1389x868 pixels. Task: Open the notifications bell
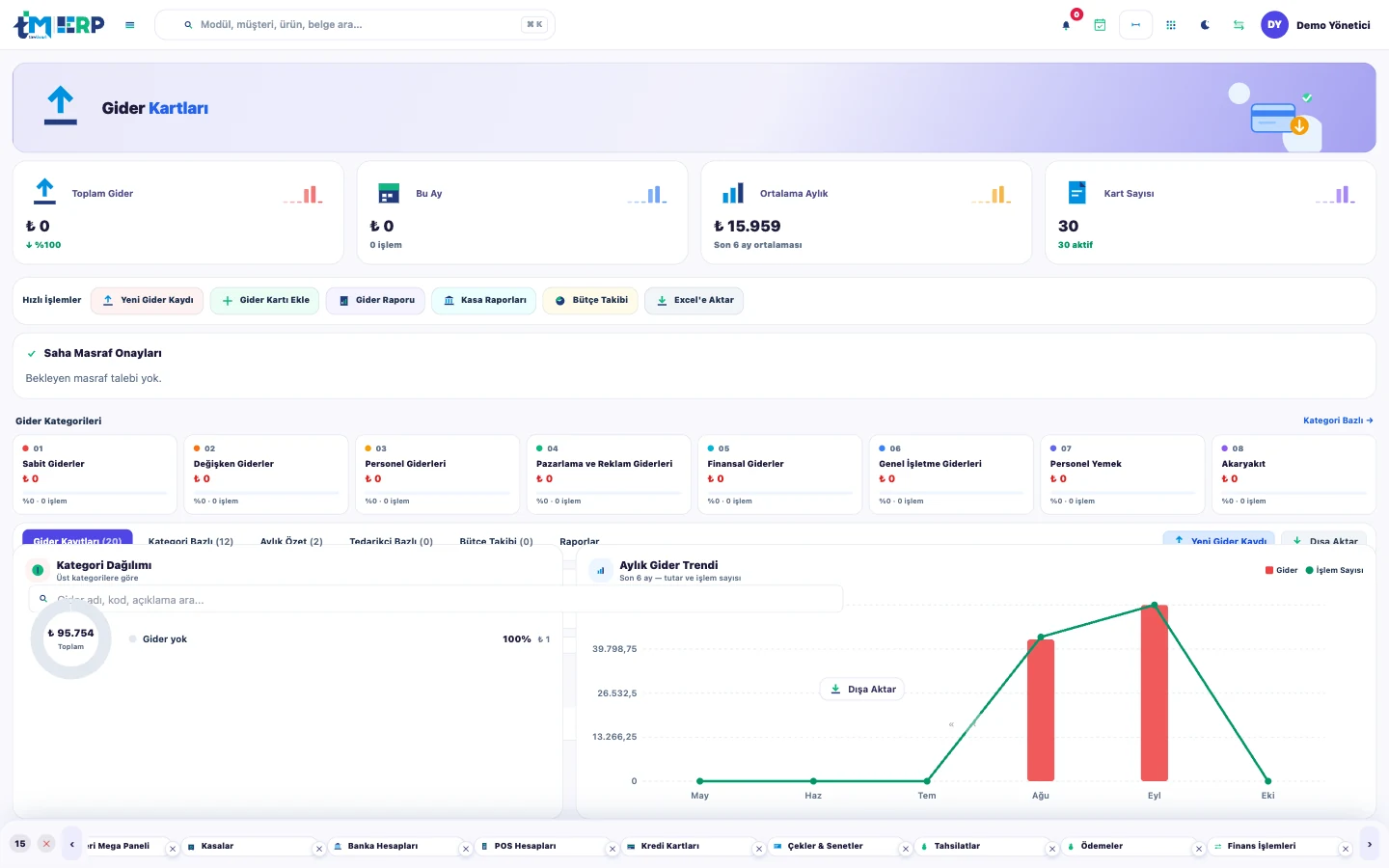pyautogui.click(x=1066, y=25)
